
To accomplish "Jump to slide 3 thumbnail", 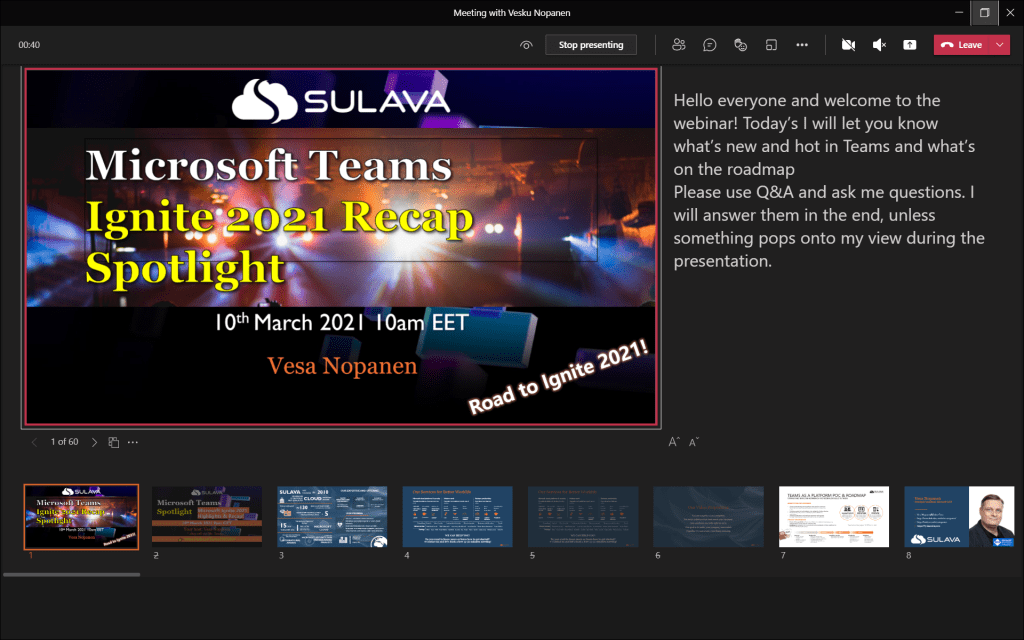I will (331, 516).
